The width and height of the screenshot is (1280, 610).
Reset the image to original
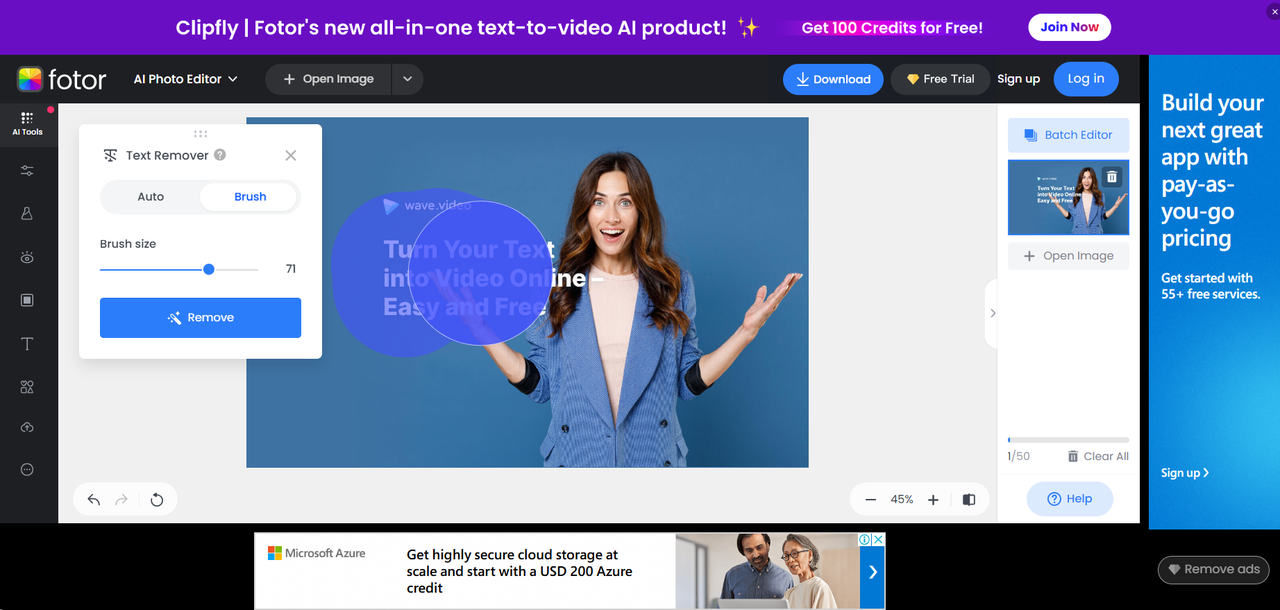[157, 500]
